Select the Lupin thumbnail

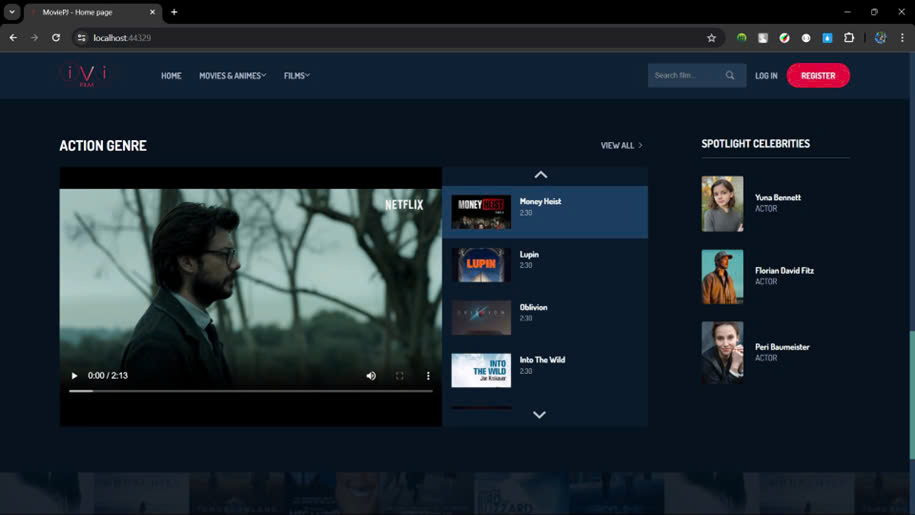[x=481, y=265]
